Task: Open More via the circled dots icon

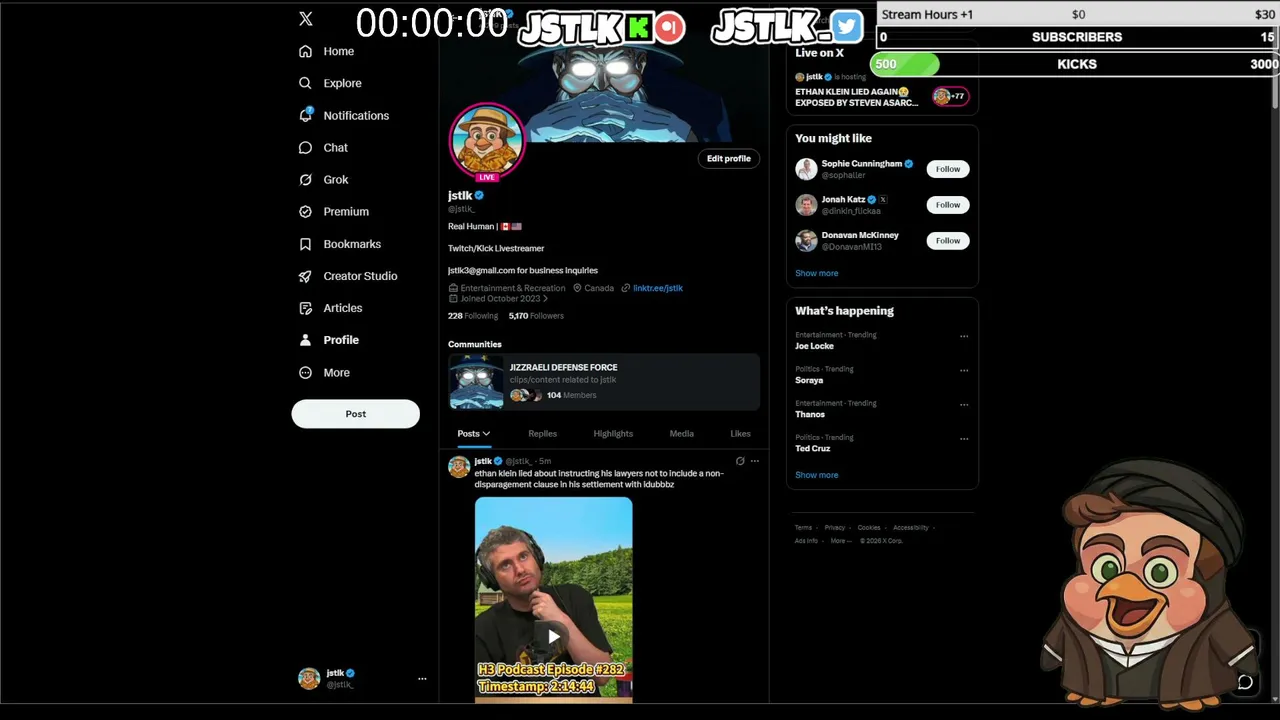Action: 306,372
